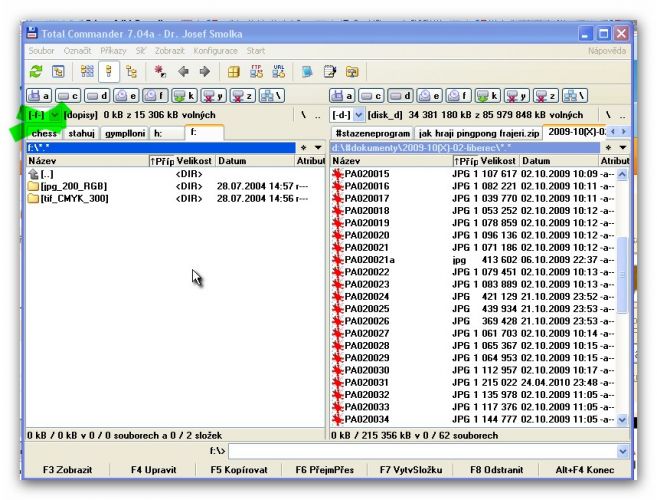
Task: Select drive f in right drive bar
Action: [x=458, y=96]
